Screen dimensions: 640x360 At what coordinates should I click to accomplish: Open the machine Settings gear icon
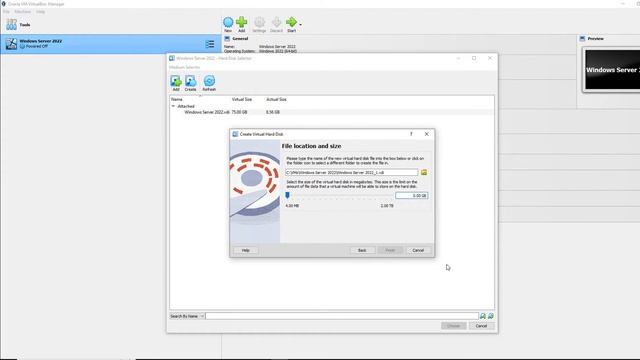point(259,22)
